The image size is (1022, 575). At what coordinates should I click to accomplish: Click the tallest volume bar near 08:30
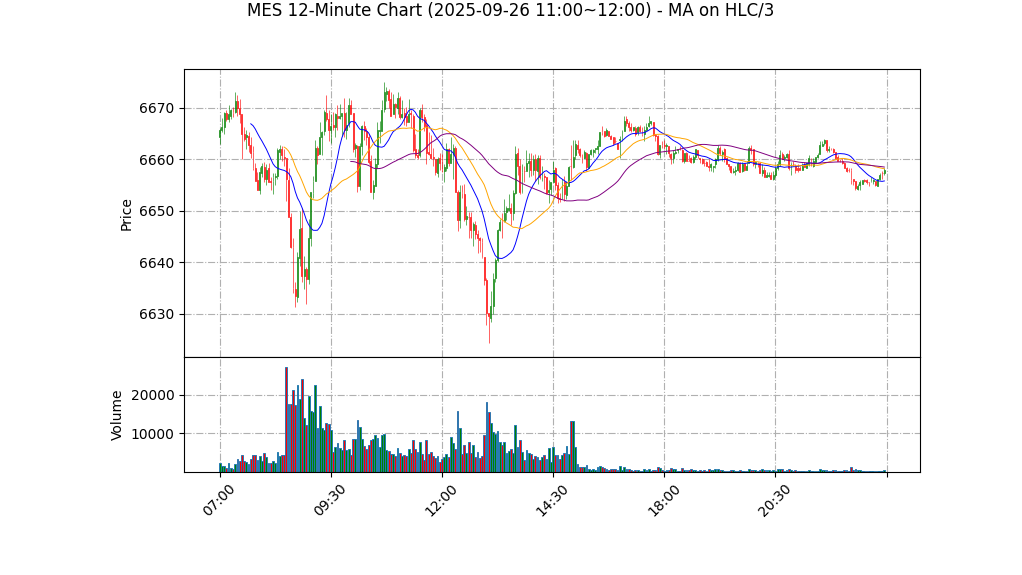point(286,419)
